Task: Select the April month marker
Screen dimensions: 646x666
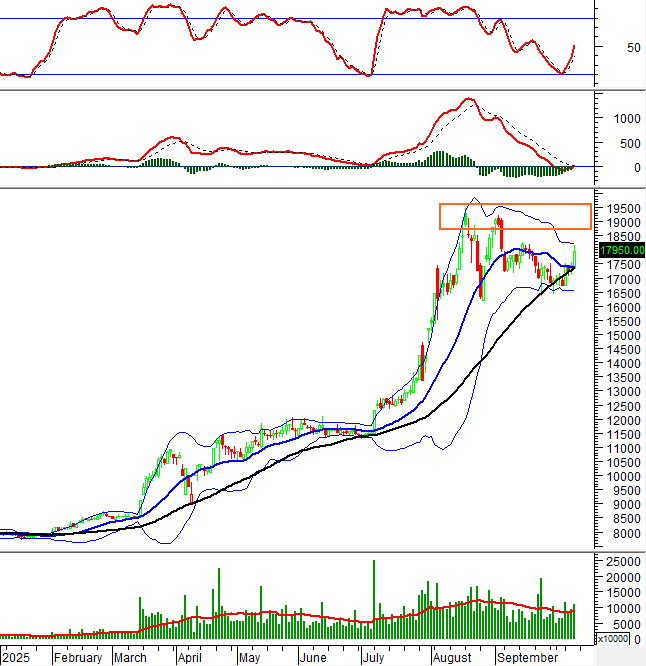Action: pos(189,658)
